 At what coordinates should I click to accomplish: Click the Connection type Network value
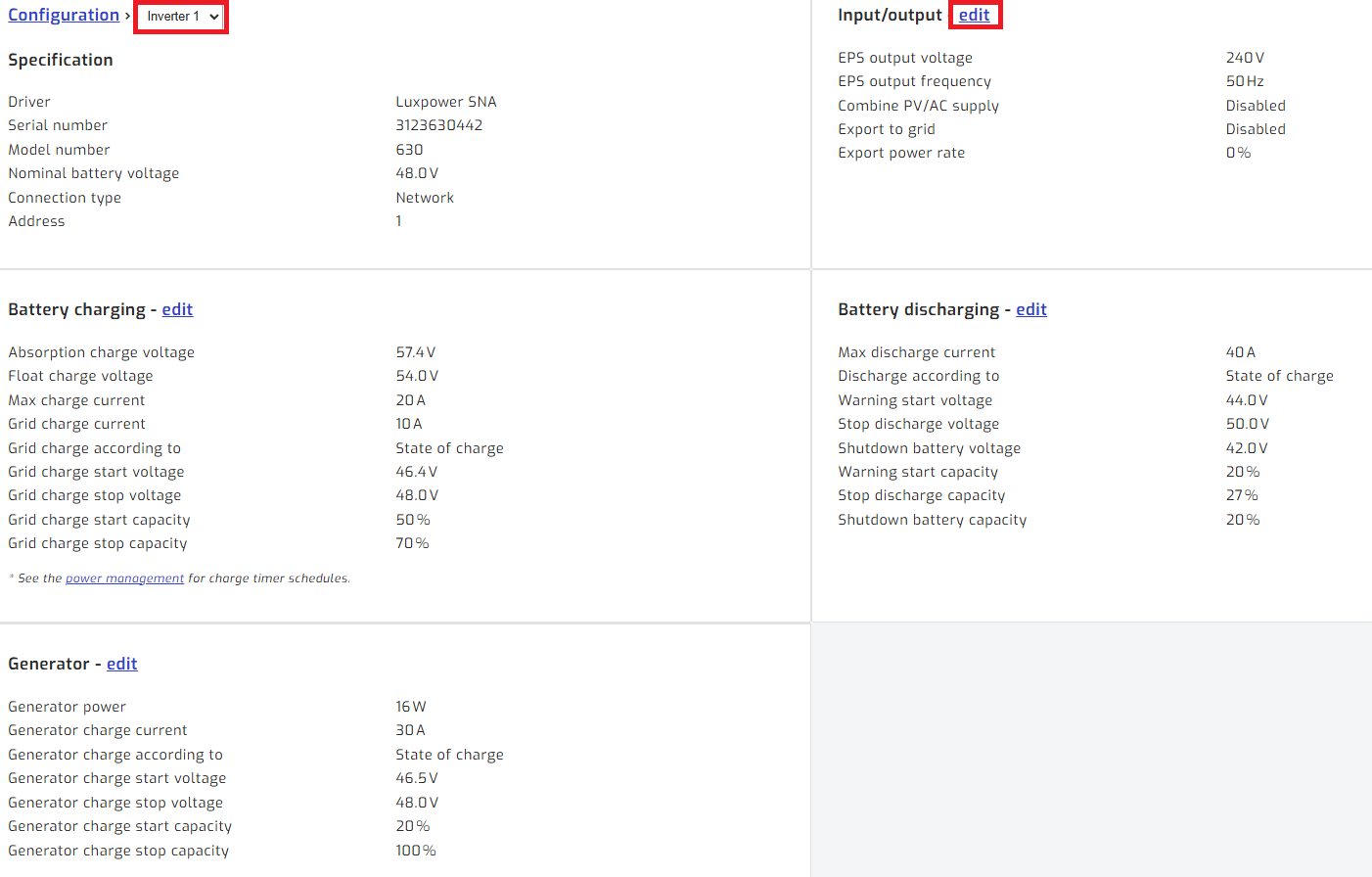[x=425, y=198]
